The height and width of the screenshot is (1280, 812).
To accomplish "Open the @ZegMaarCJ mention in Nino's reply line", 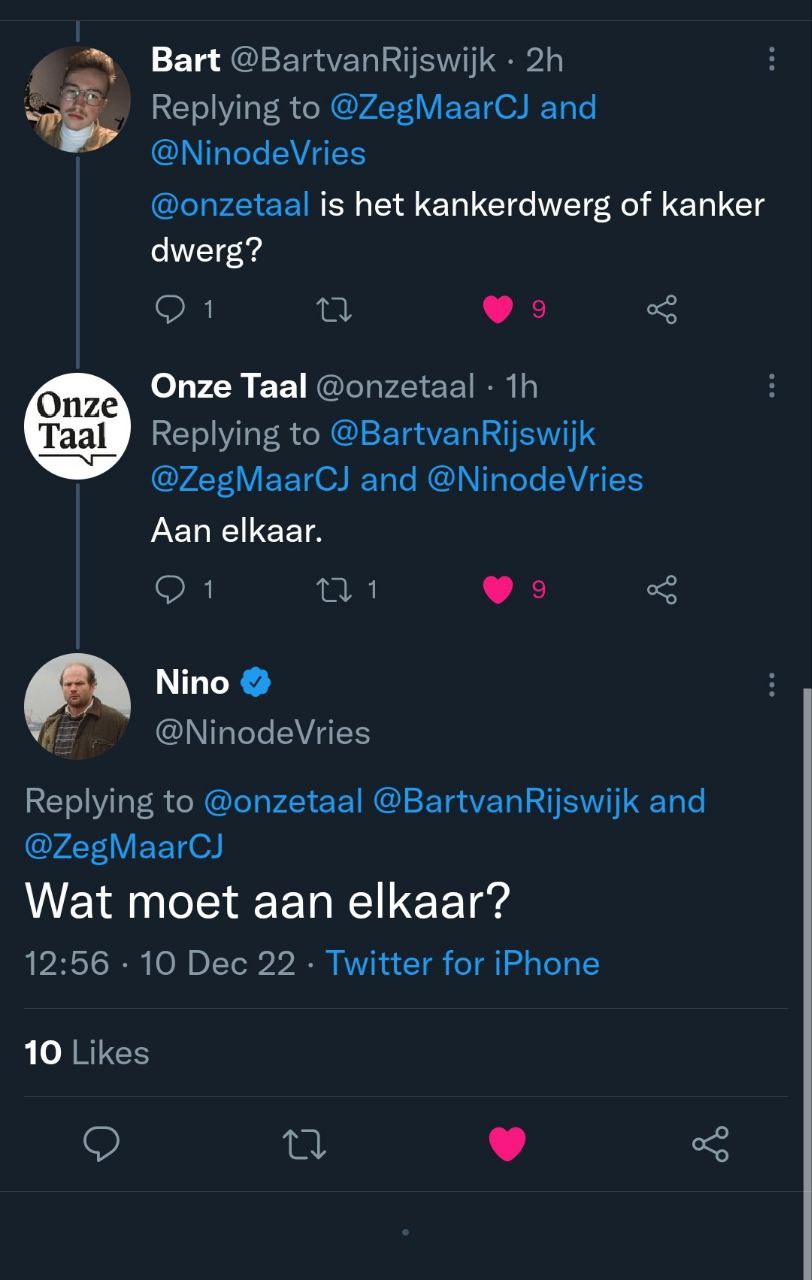I will [124, 847].
